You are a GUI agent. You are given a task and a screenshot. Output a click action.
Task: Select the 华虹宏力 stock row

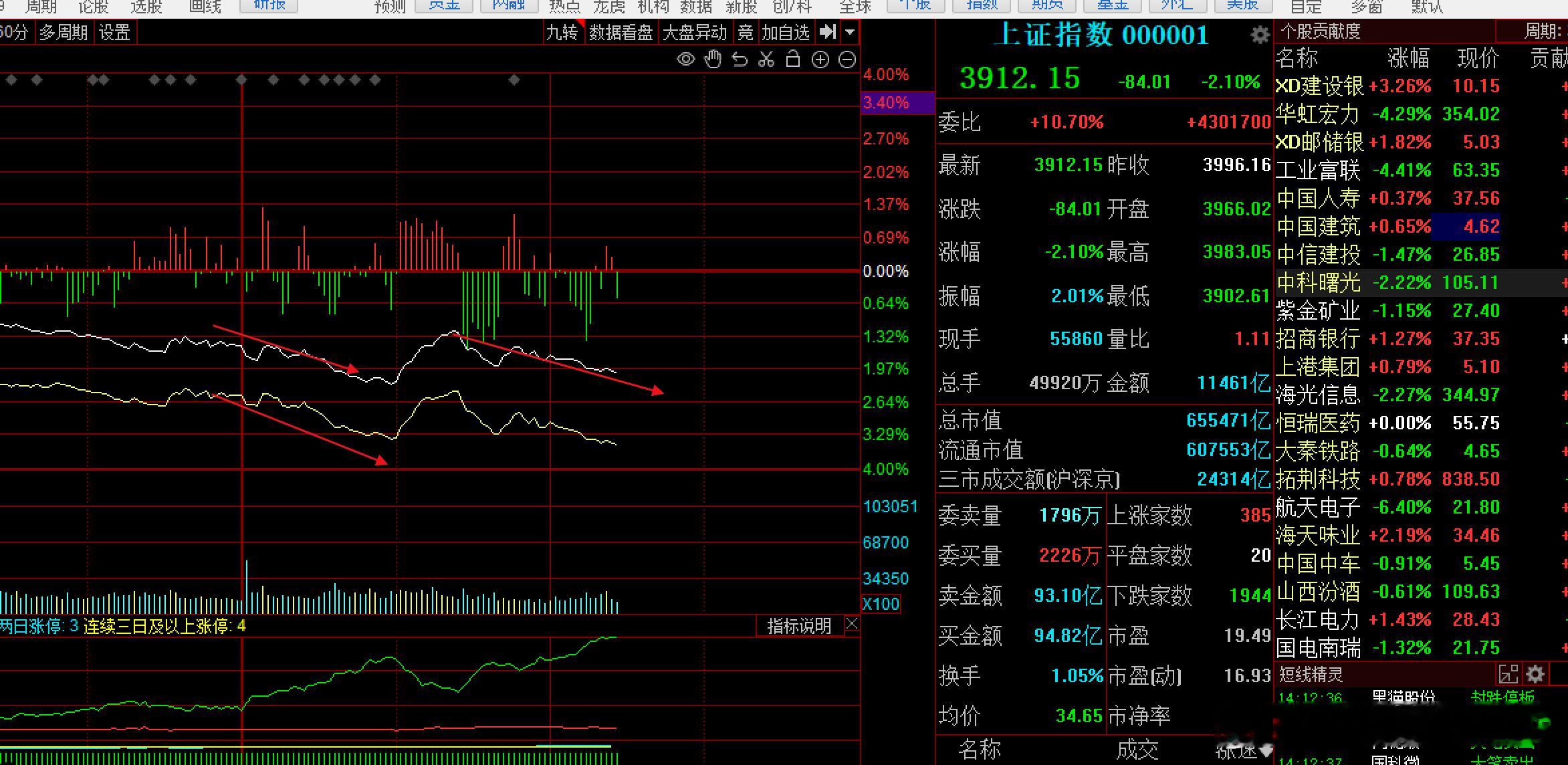tap(1421, 114)
